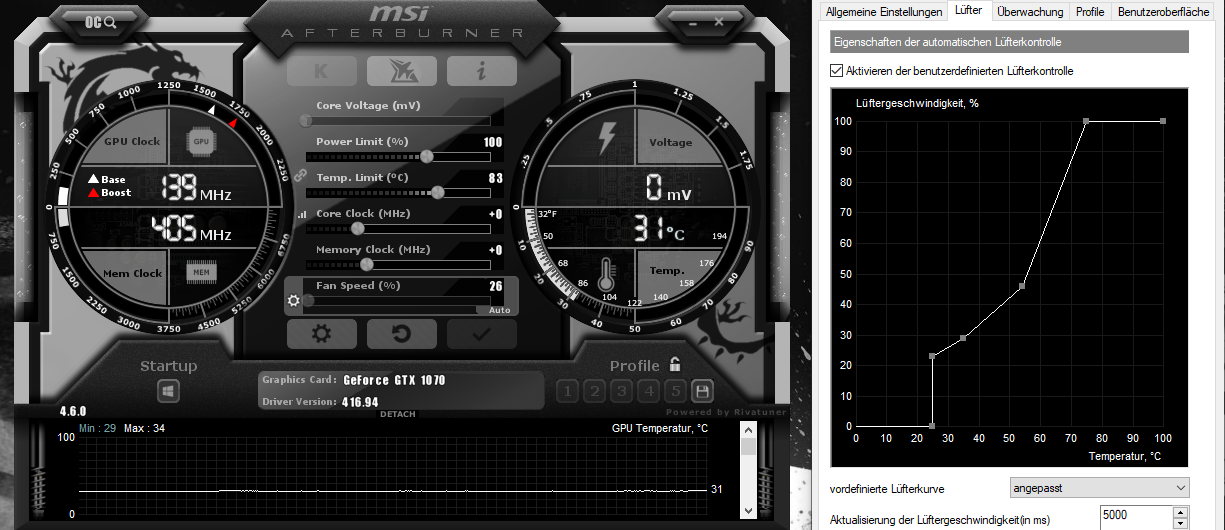The width and height of the screenshot is (1225, 530).
Task: Switch to the Lüfter tab
Action: tap(968, 11)
